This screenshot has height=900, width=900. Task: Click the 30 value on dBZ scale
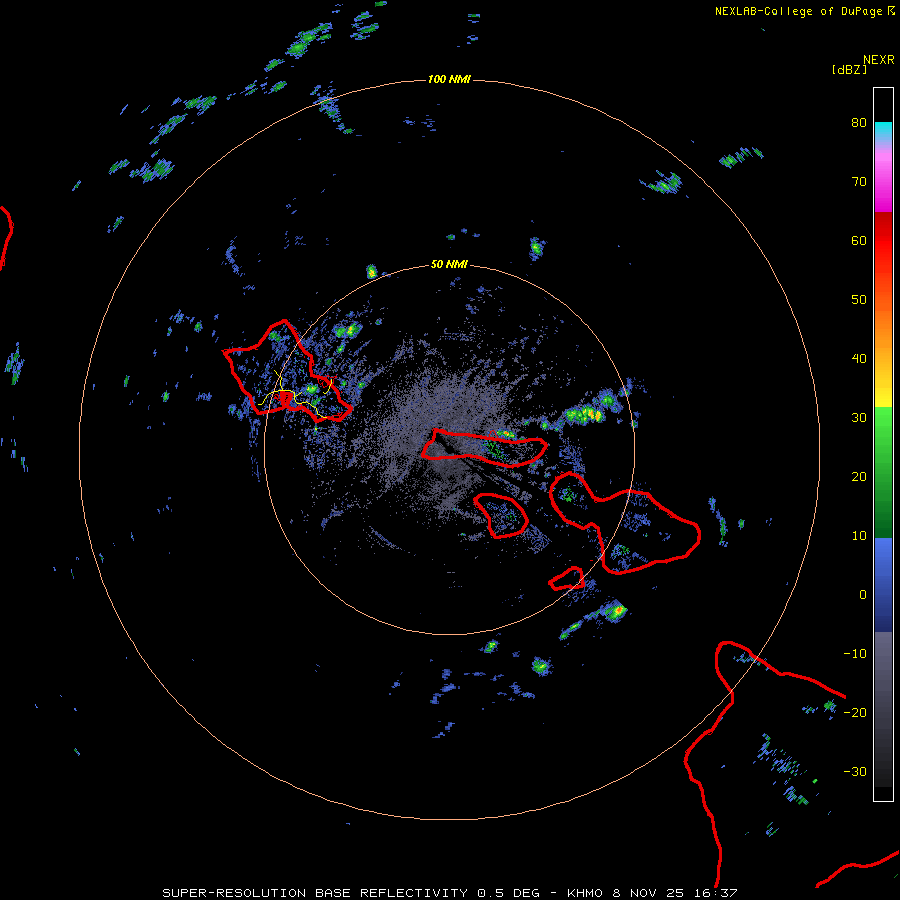click(859, 418)
